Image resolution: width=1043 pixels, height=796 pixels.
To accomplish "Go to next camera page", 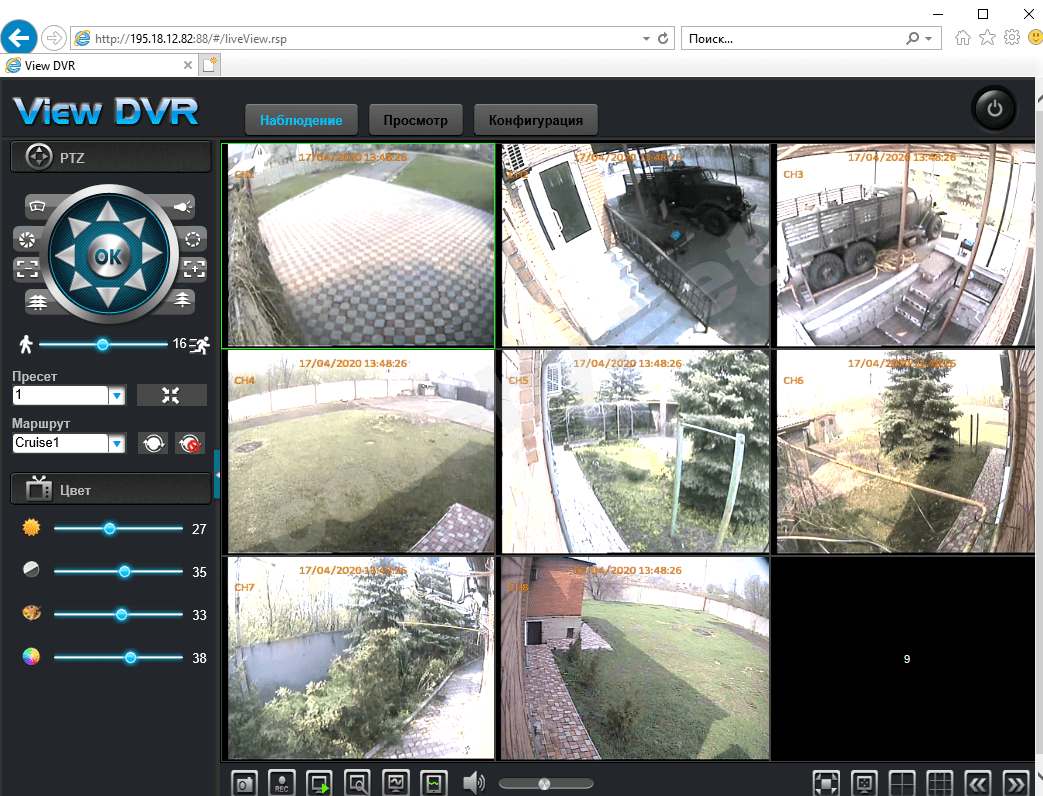I will click(x=1016, y=783).
